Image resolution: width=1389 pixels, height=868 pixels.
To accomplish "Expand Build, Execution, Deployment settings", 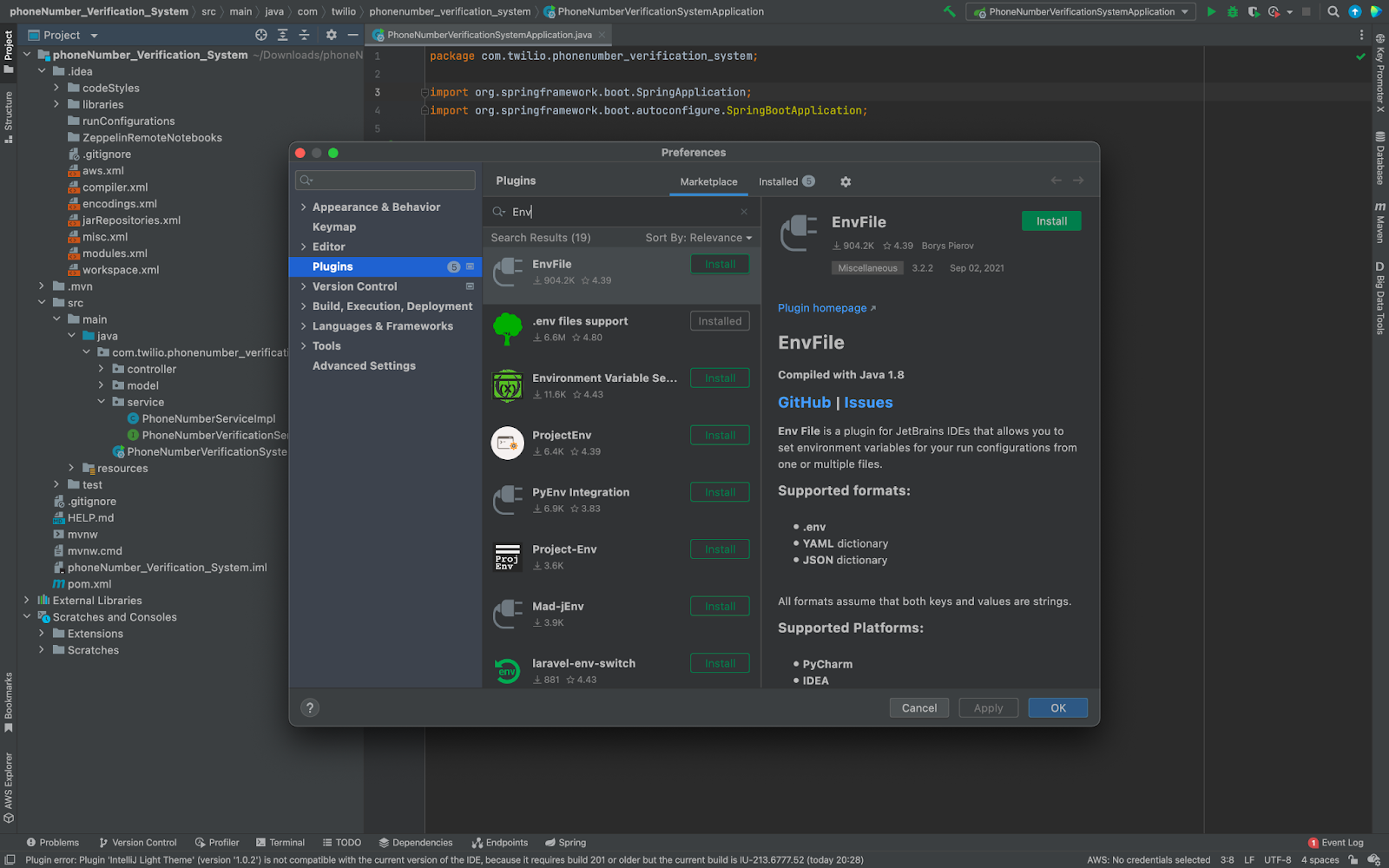I will [303, 306].
